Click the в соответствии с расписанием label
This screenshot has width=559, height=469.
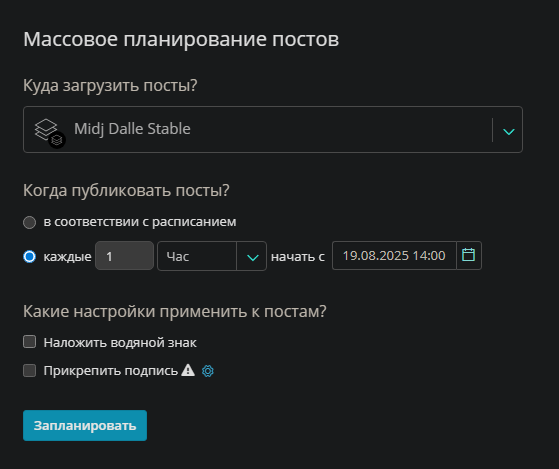pyautogui.click(x=140, y=222)
